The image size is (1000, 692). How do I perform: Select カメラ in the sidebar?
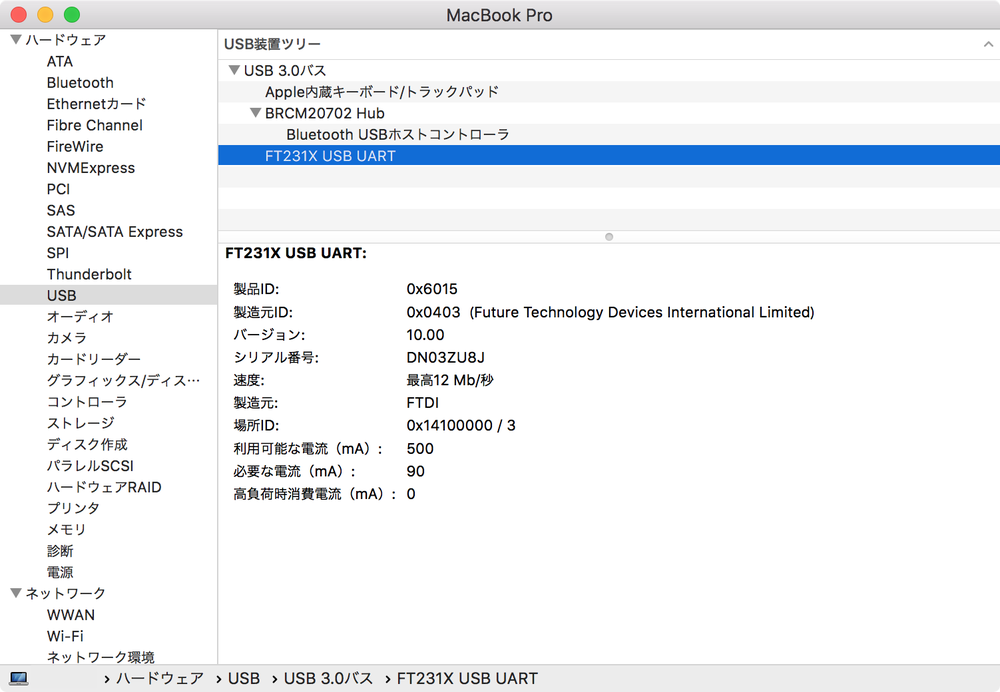pyautogui.click(x=65, y=338)
